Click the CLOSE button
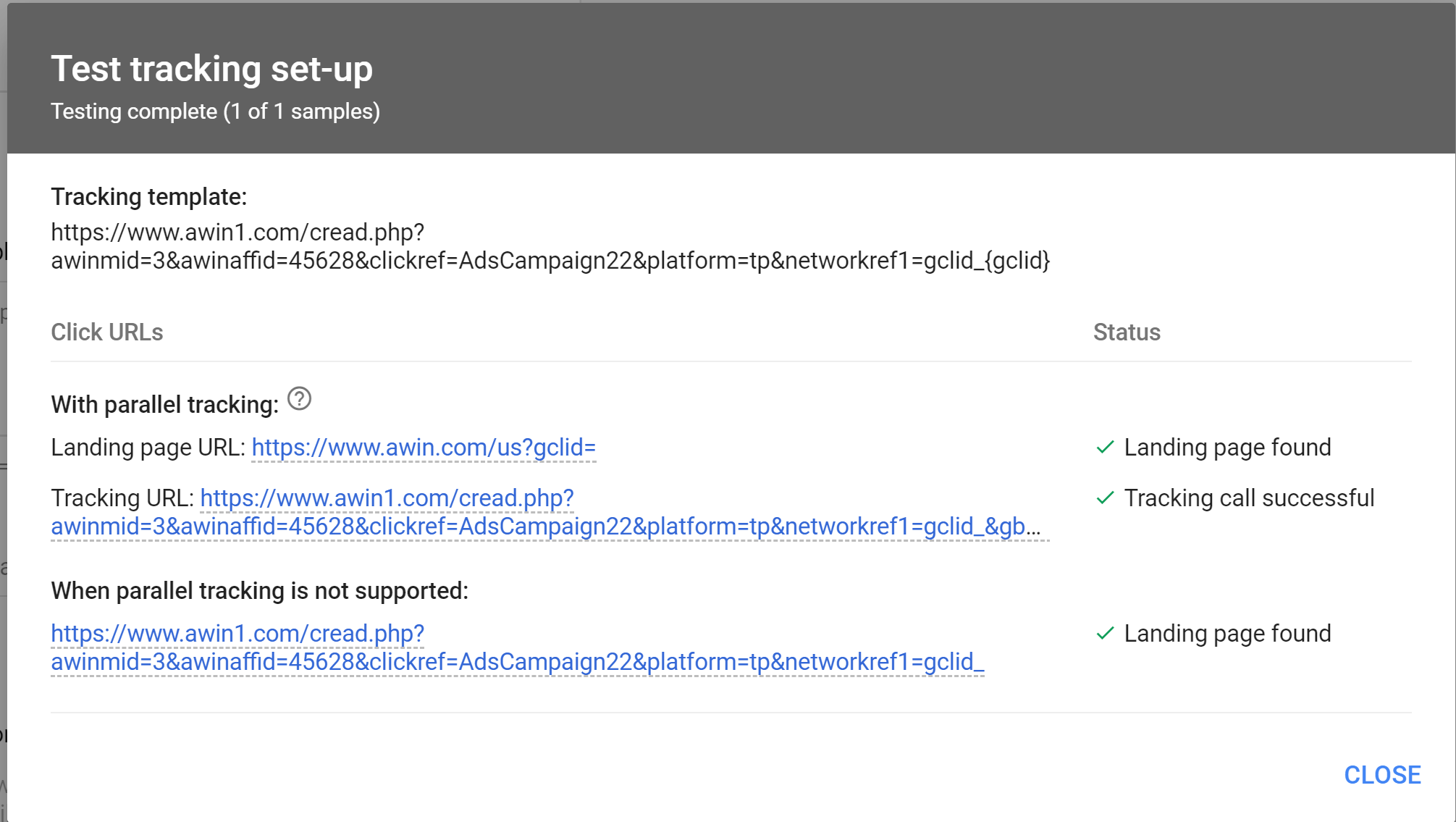This screenshot has width=1456, height=822. (1382, 775)
